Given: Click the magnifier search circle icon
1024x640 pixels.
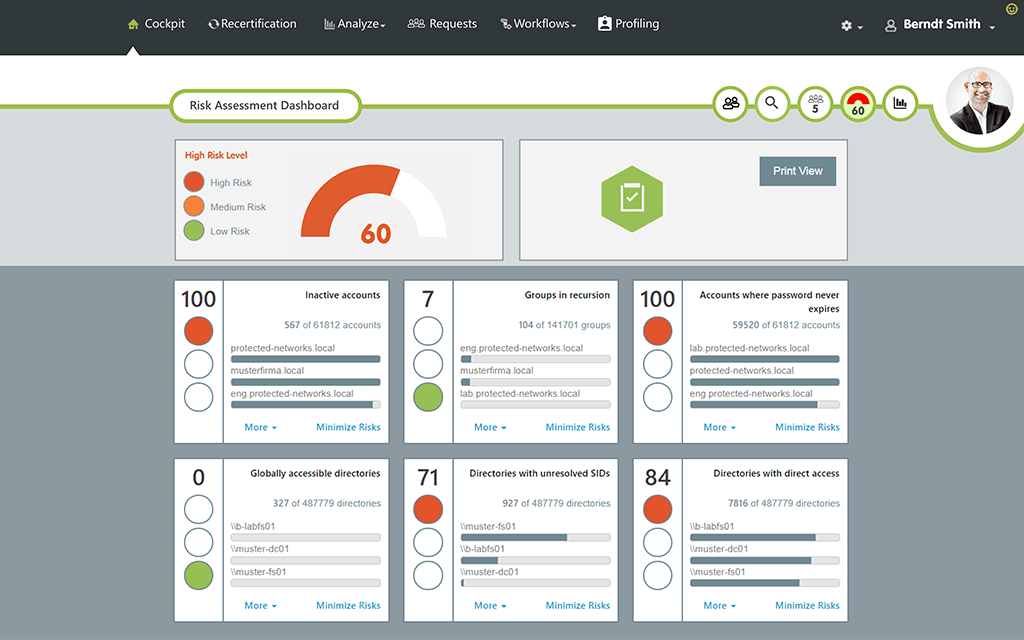Looking at the screenshot, I should click(772, 103).
